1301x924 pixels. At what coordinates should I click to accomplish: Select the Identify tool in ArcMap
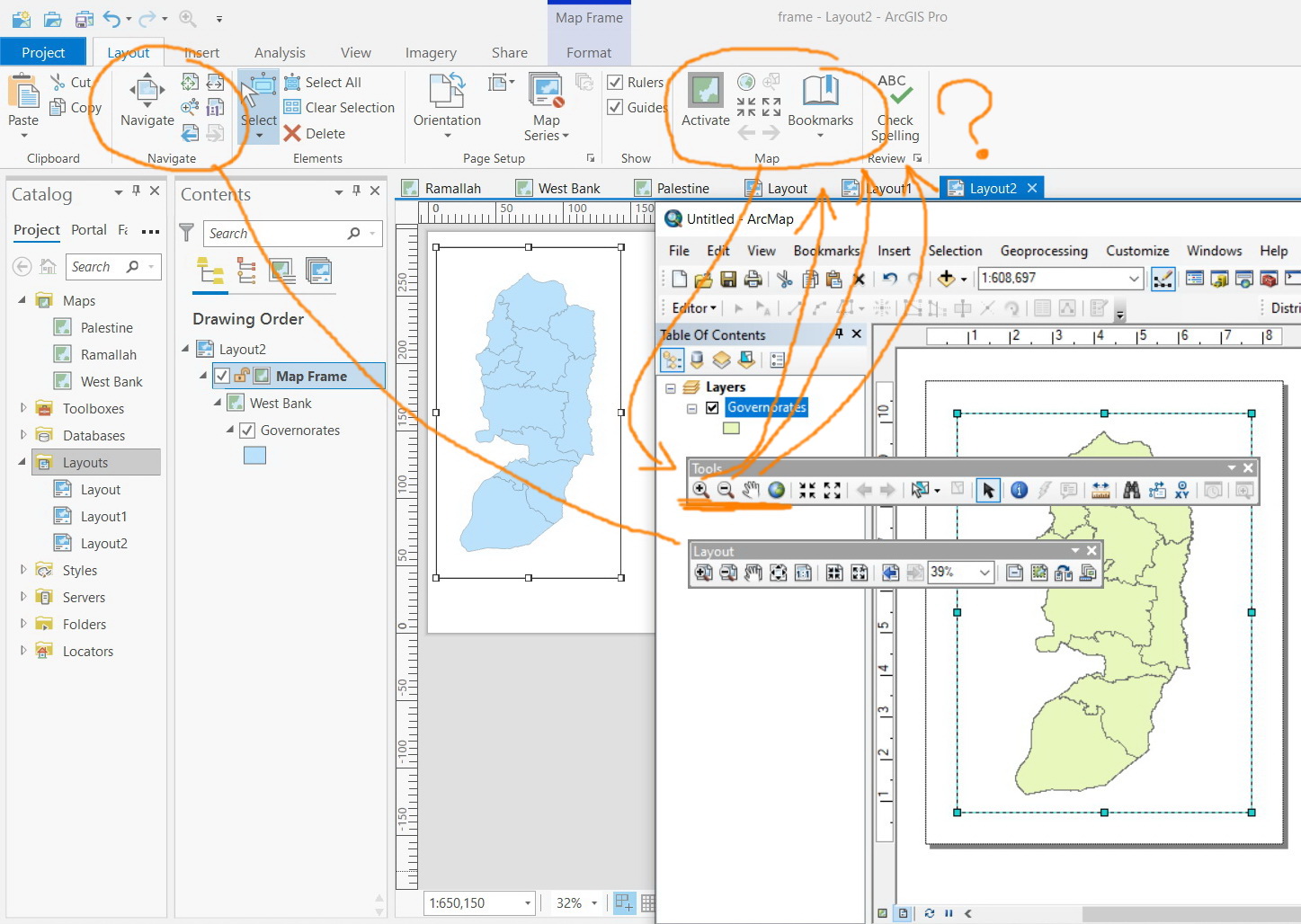1019,490
